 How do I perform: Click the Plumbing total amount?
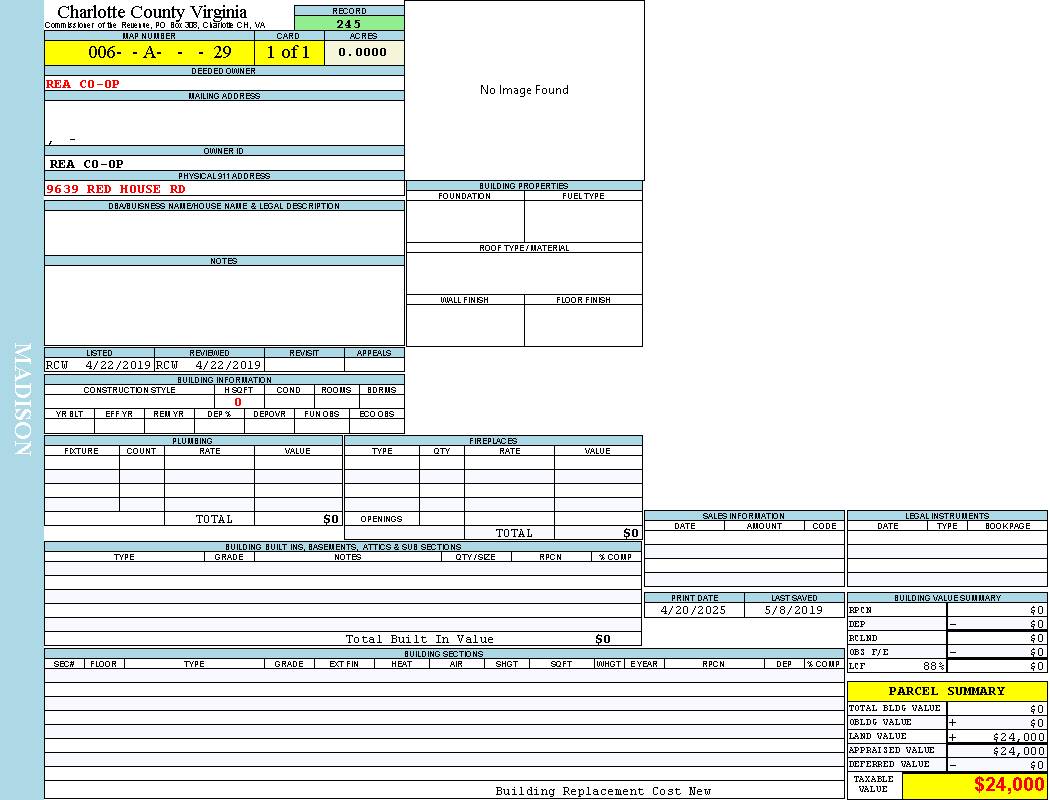click(x=331, y=520)
